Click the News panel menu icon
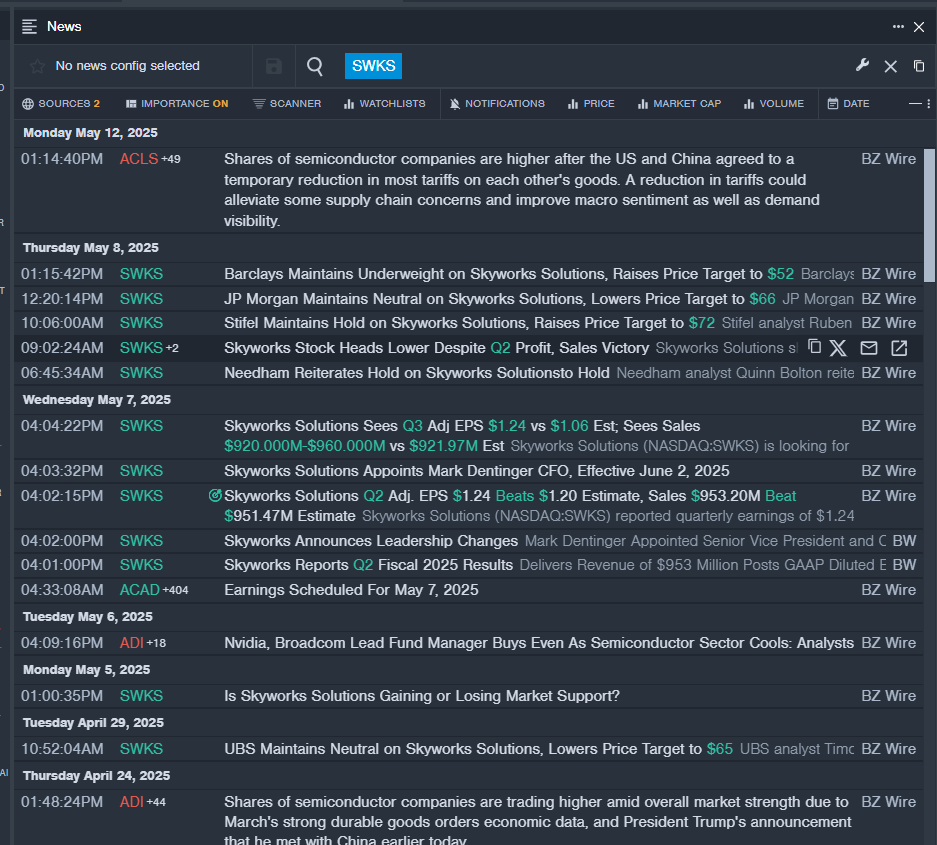Screen dimensions: 937x845 [29, 26]
